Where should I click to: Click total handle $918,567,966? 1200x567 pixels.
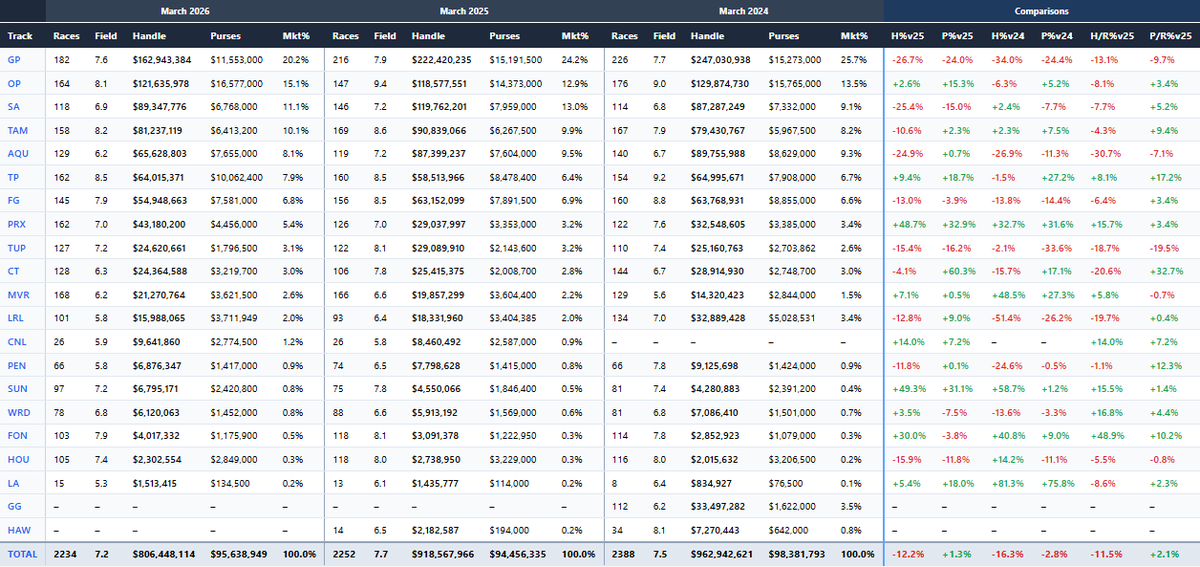[441, 553]
